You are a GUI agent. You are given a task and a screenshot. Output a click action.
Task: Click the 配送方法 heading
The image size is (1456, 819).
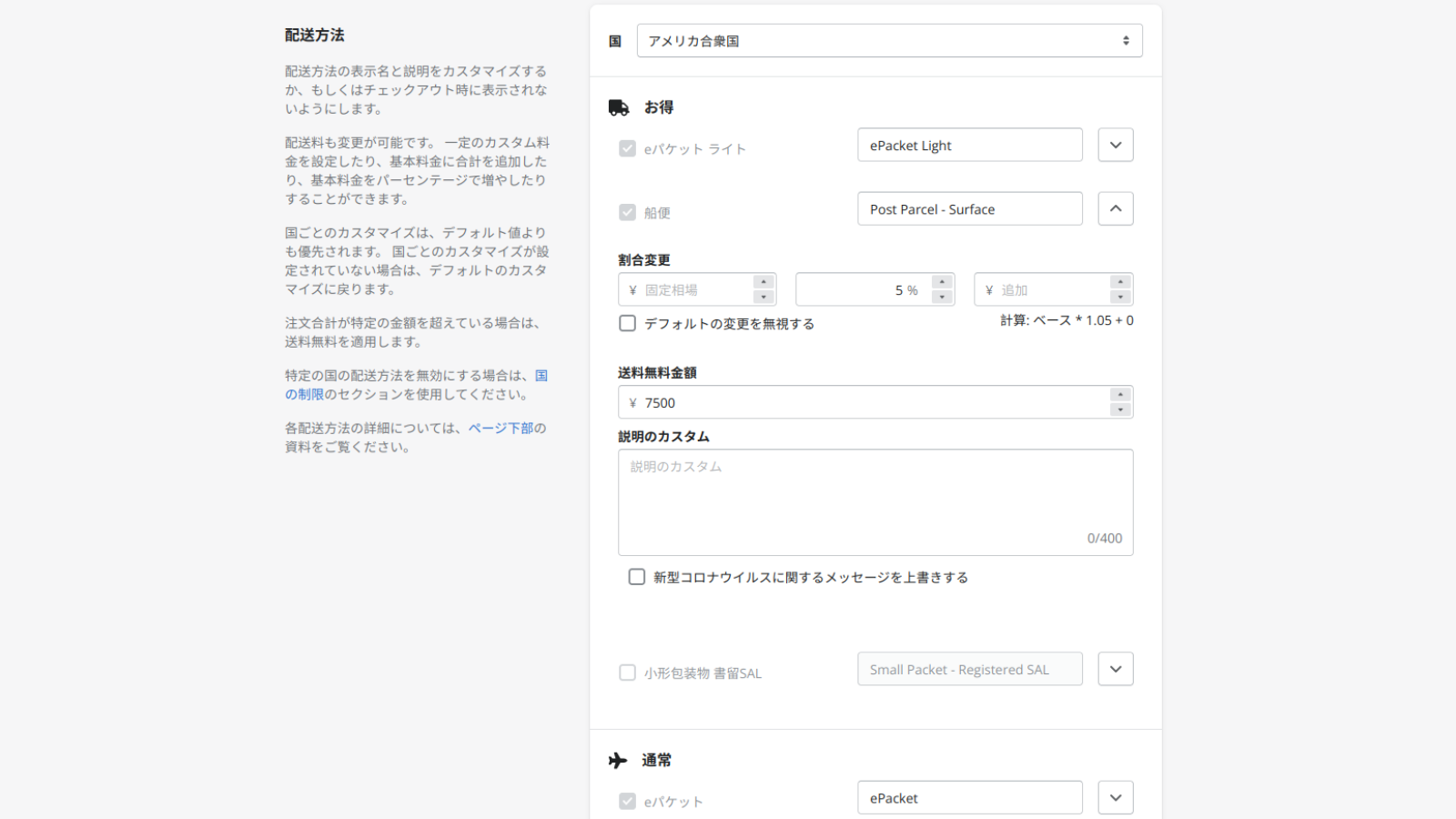pyautogui.click(x=315, y=35)
